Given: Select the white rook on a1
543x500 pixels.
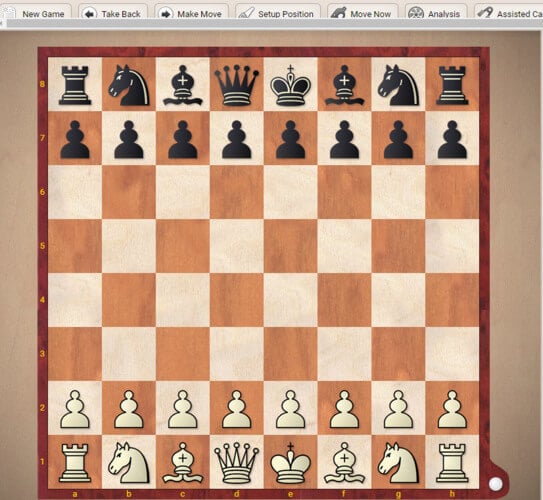Looking at the screenshot, I should click(75, 463).
